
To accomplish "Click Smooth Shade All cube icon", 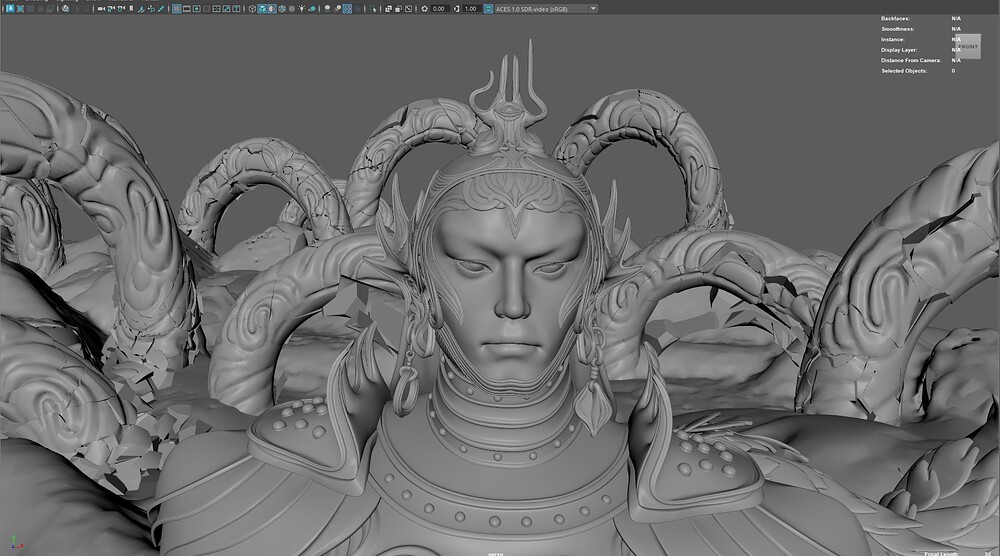I will point(263,8).
